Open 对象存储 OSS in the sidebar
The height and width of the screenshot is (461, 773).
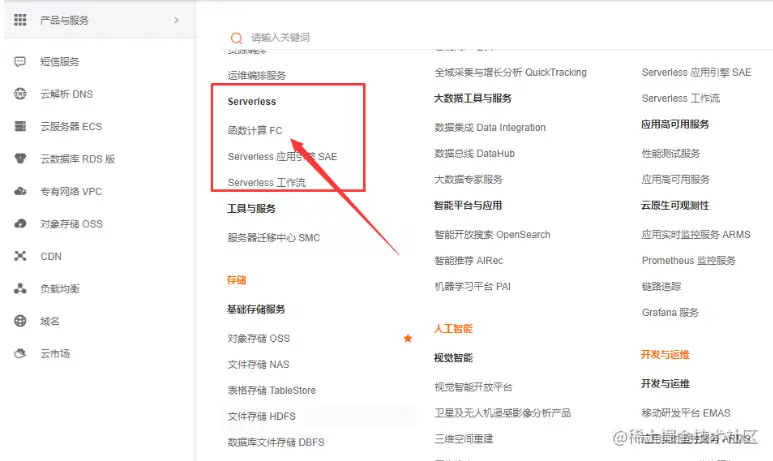click(x=71, y=224)
